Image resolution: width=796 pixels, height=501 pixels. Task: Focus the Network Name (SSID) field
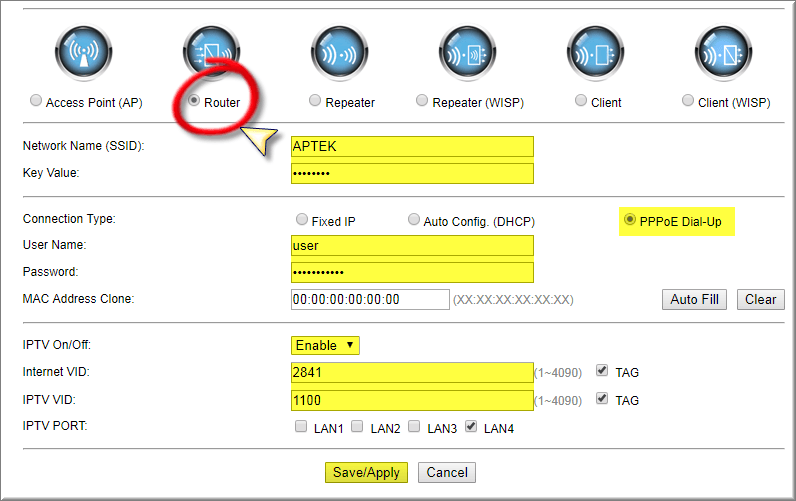(x=412, y=146)
